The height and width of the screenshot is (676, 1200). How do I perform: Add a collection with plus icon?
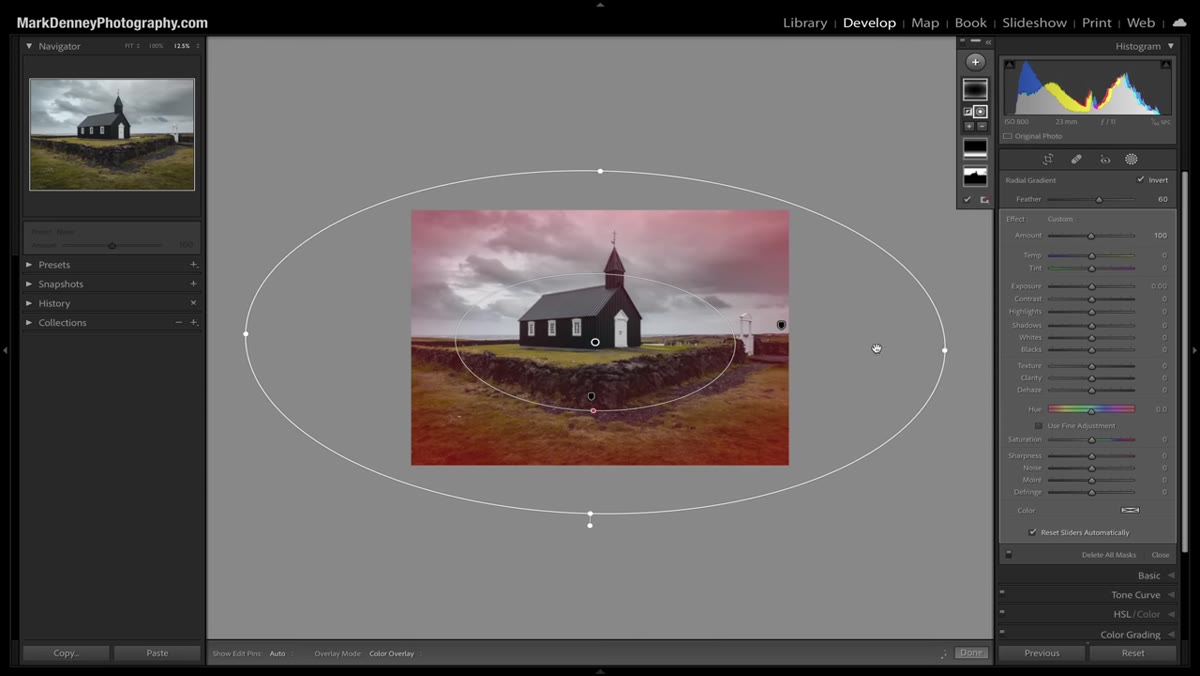click(193, 322)
